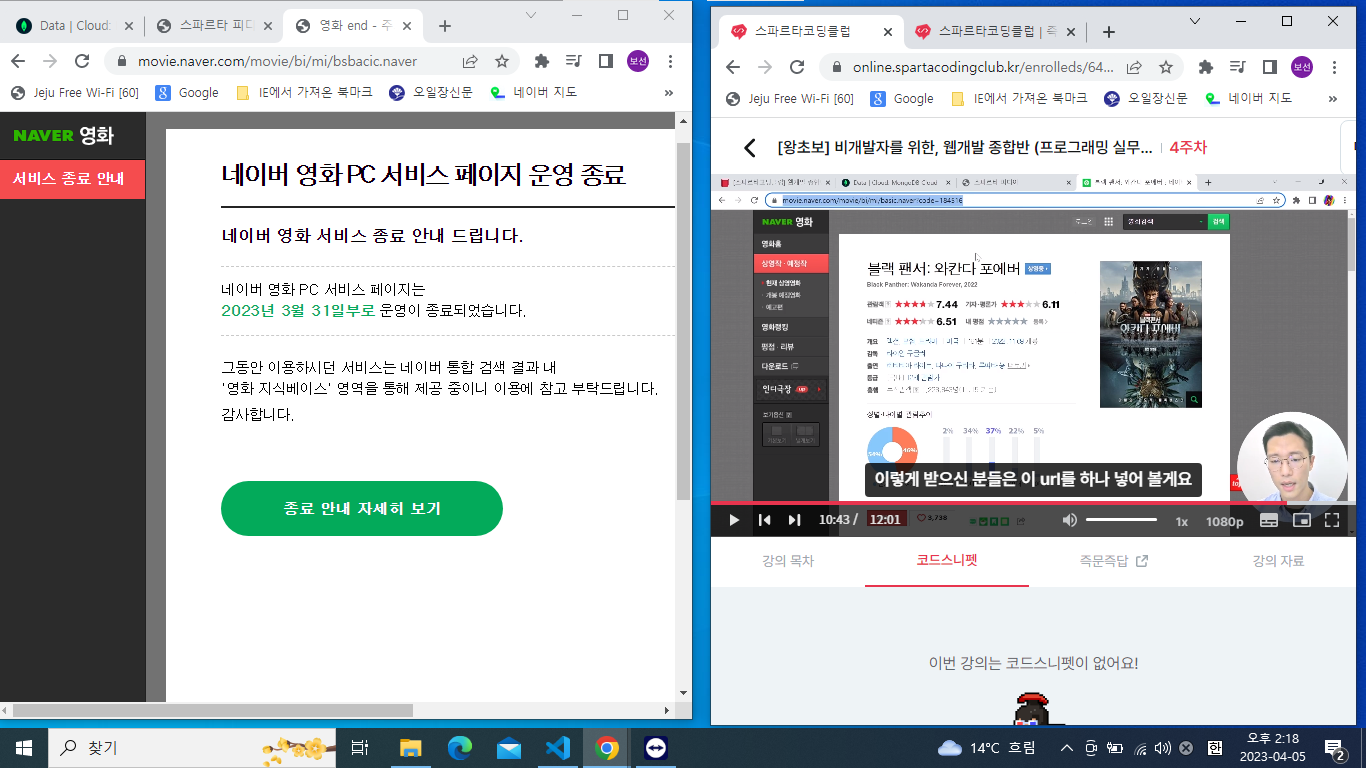The image size is (1366, 768).
Task: Share the movie.naver.com page from address bar
Action: (x=470, y=61)
